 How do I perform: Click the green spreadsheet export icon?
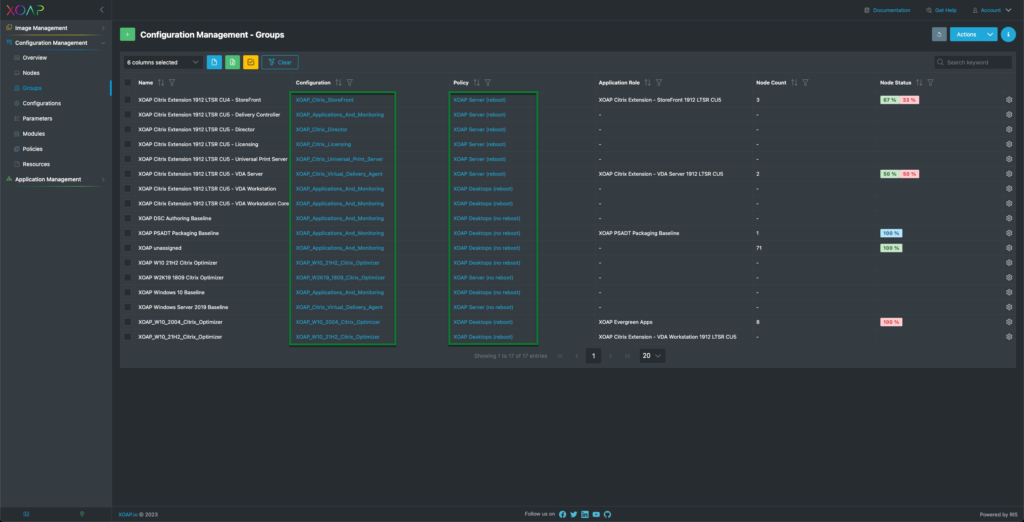[x=232, y=62]
